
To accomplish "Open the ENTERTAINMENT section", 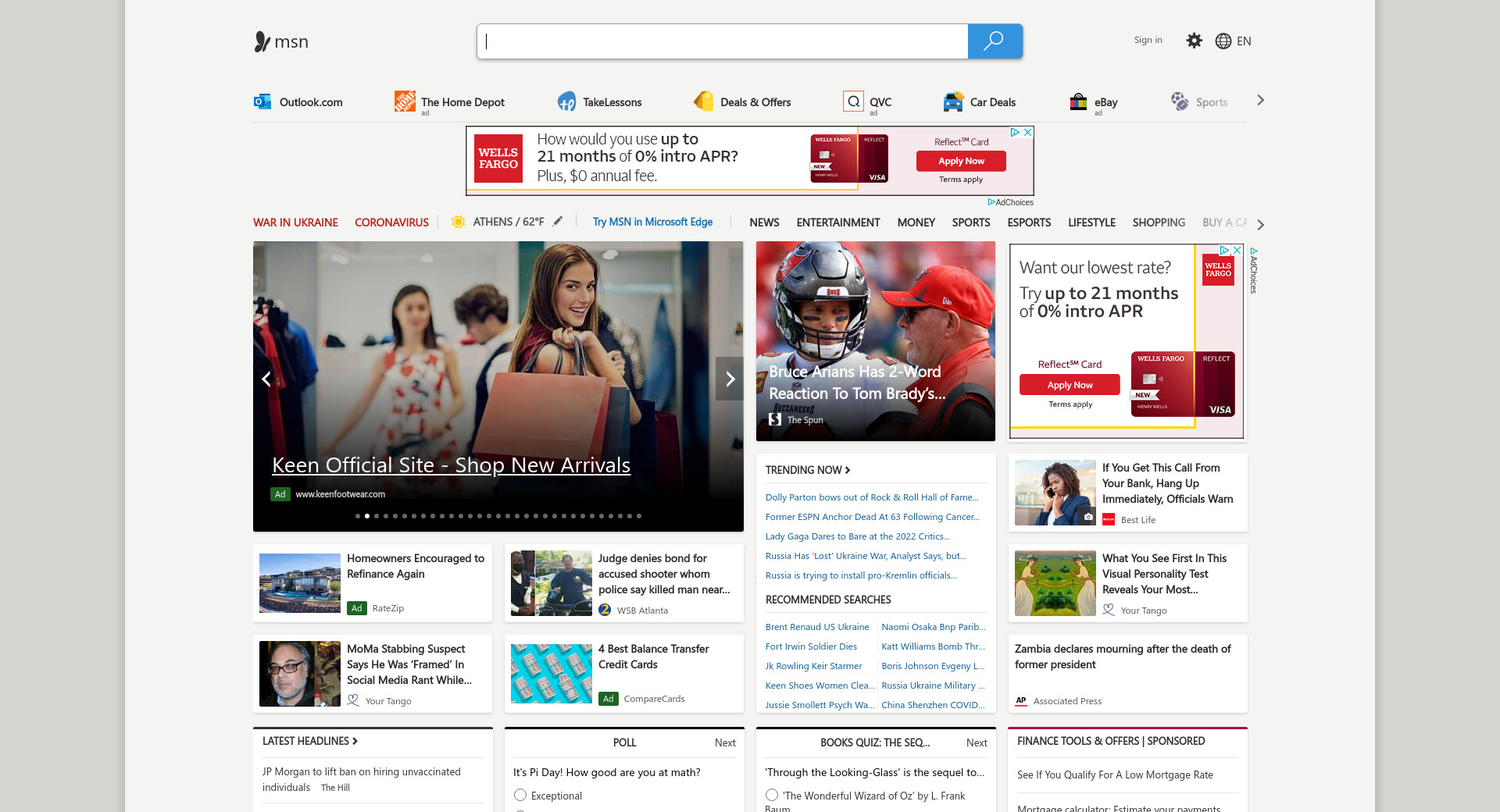I will point(837,223).
